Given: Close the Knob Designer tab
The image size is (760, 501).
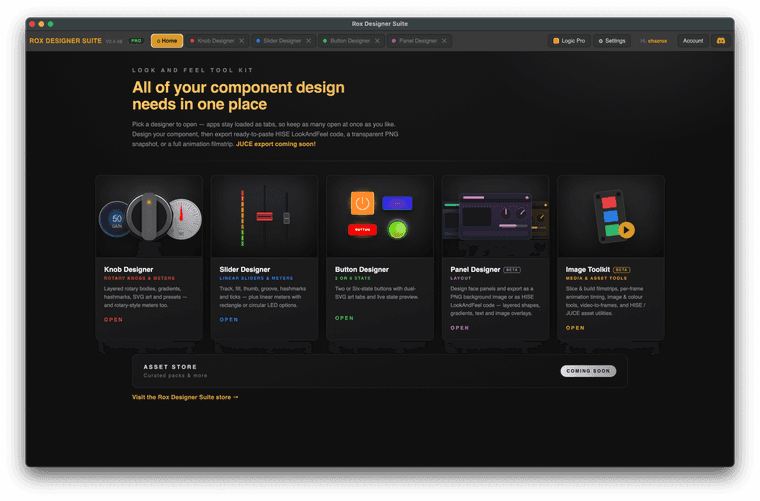Looking at the screenshot, I should 241,41.
